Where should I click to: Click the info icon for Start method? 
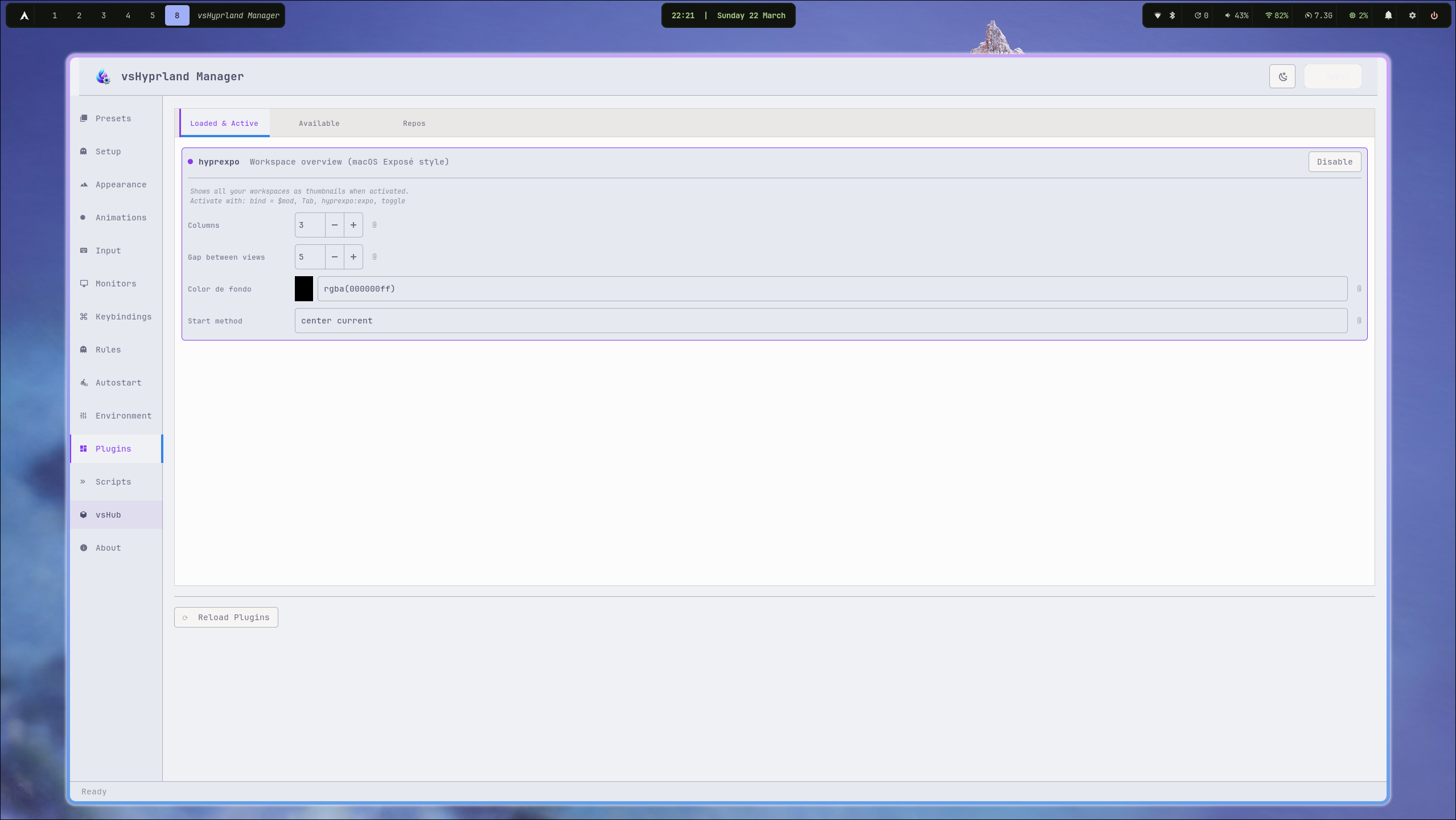pyautogui.click(x=1359, y=321)
